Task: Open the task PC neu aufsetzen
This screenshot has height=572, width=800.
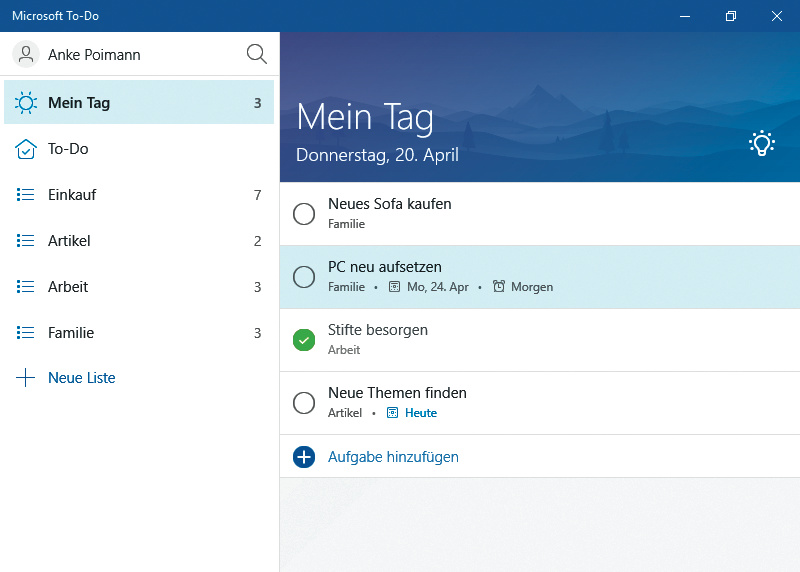Action: tap(540, 277)
